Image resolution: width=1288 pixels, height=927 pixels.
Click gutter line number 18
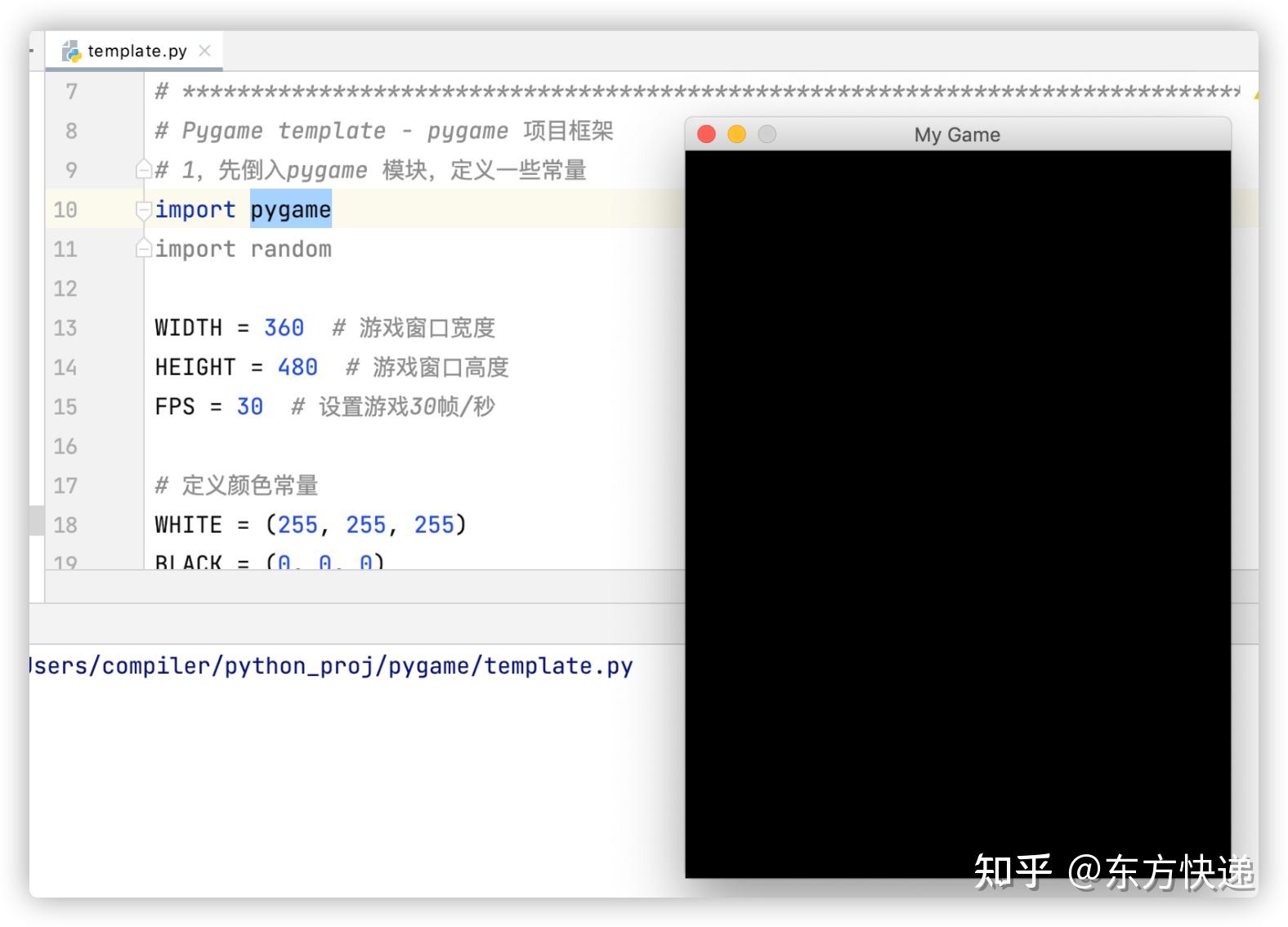[65, 525]
